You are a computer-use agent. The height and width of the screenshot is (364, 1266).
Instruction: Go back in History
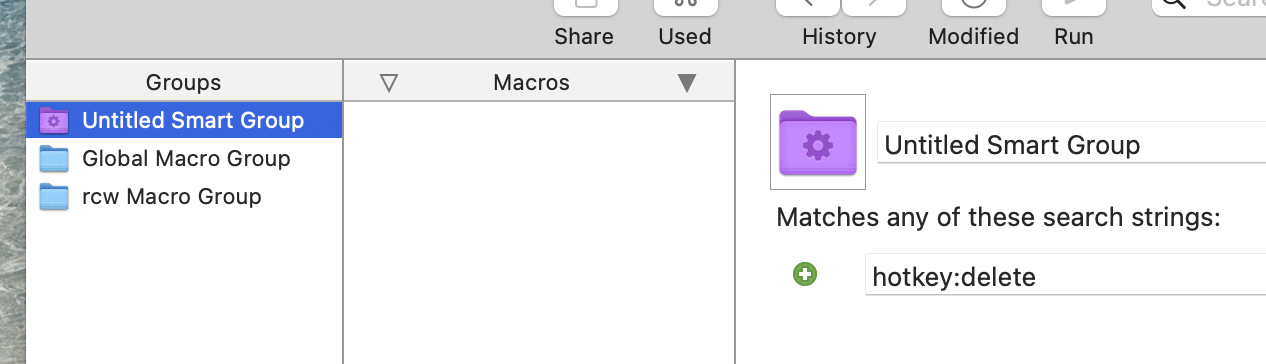pyautogui.click(x=808, y=8)
